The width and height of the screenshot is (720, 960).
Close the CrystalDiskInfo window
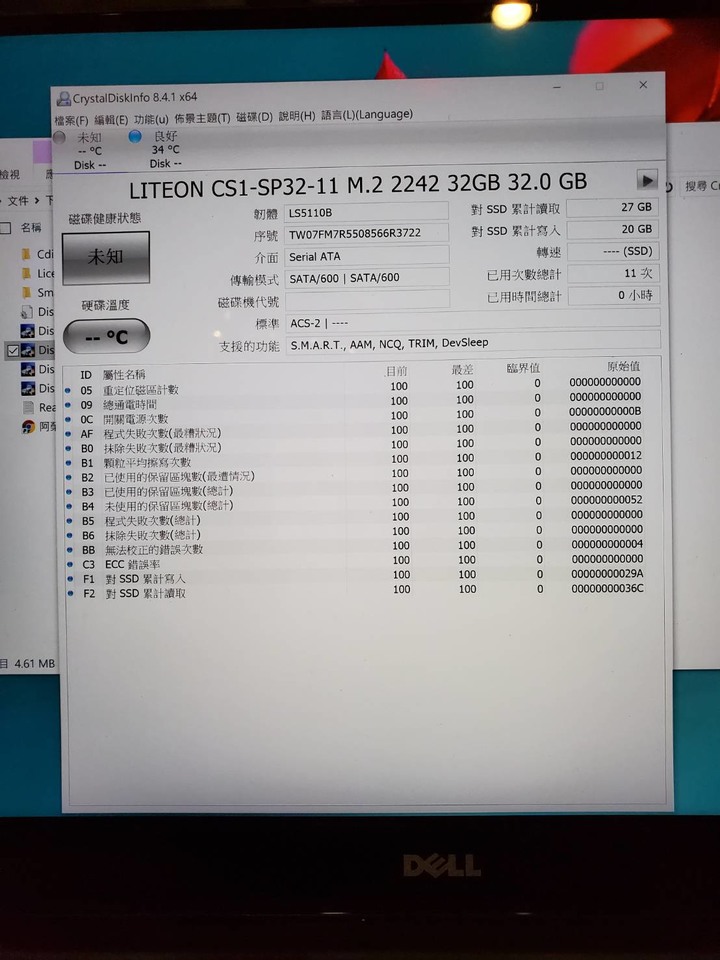[x=643, y=85]
